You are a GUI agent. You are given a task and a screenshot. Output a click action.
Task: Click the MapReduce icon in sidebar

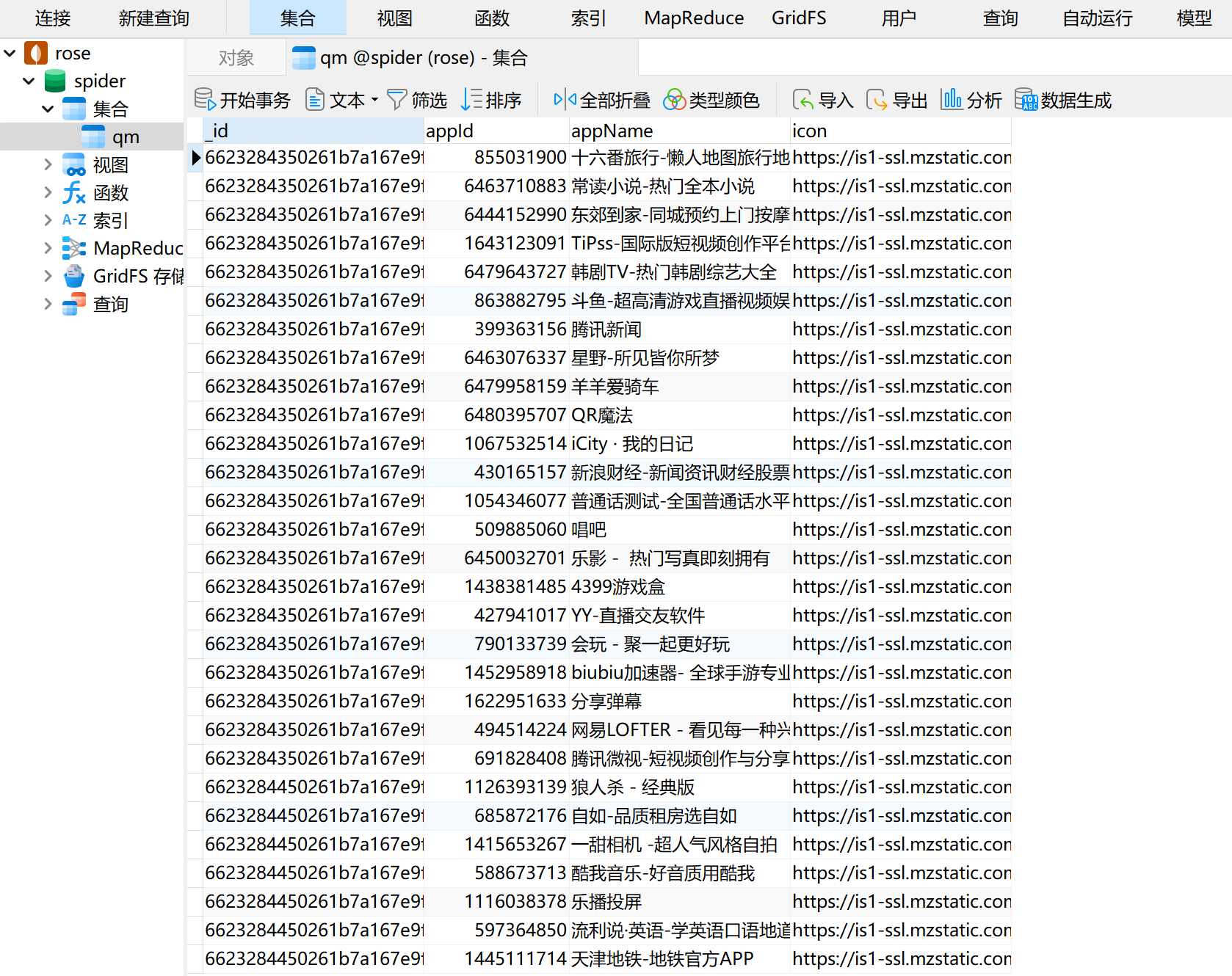point(74,248)
